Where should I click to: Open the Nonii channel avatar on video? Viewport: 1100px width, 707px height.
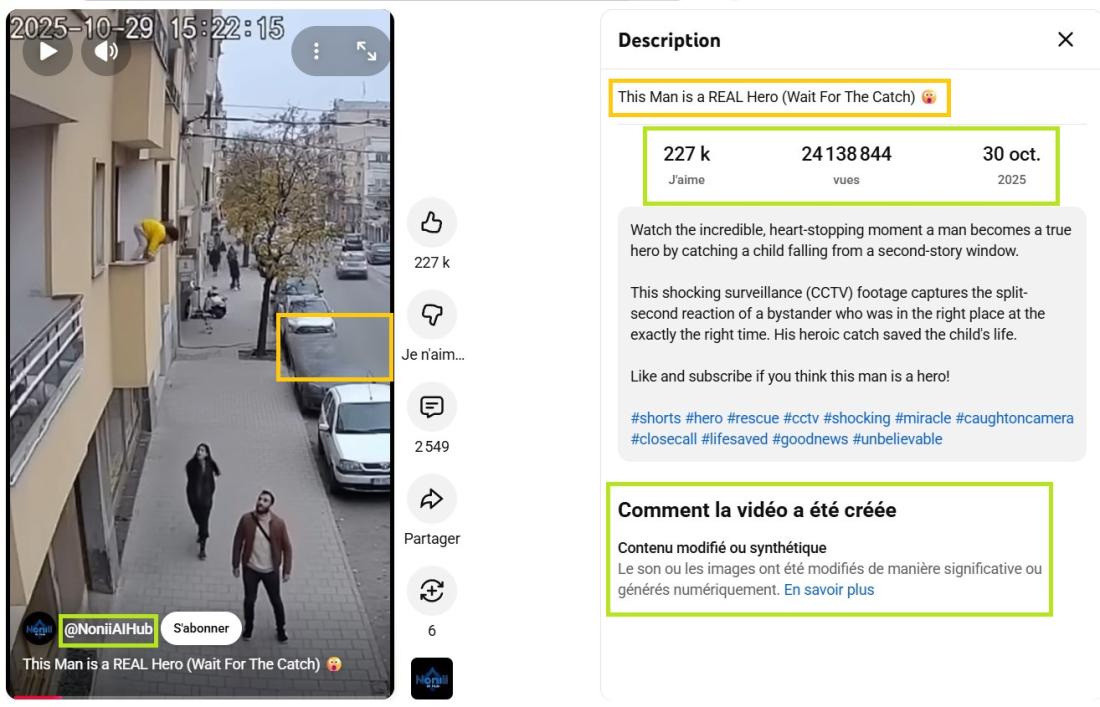point(39,629)
